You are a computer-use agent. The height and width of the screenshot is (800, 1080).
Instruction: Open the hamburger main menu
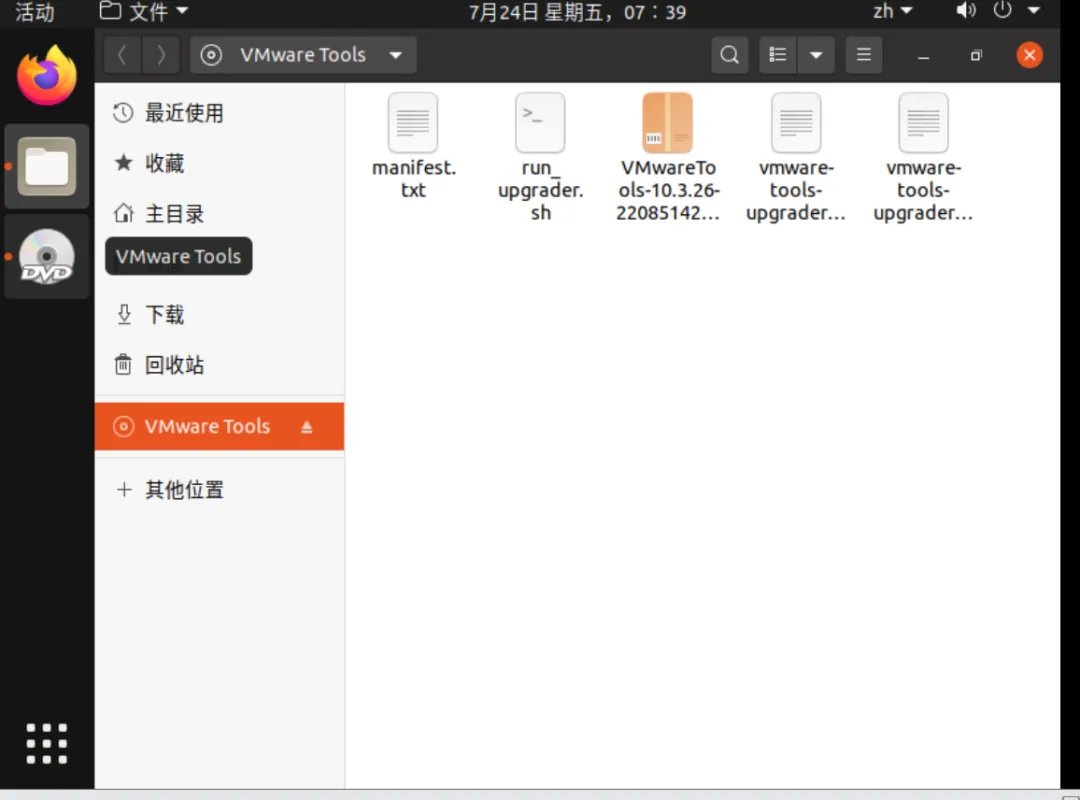[864, 55]
